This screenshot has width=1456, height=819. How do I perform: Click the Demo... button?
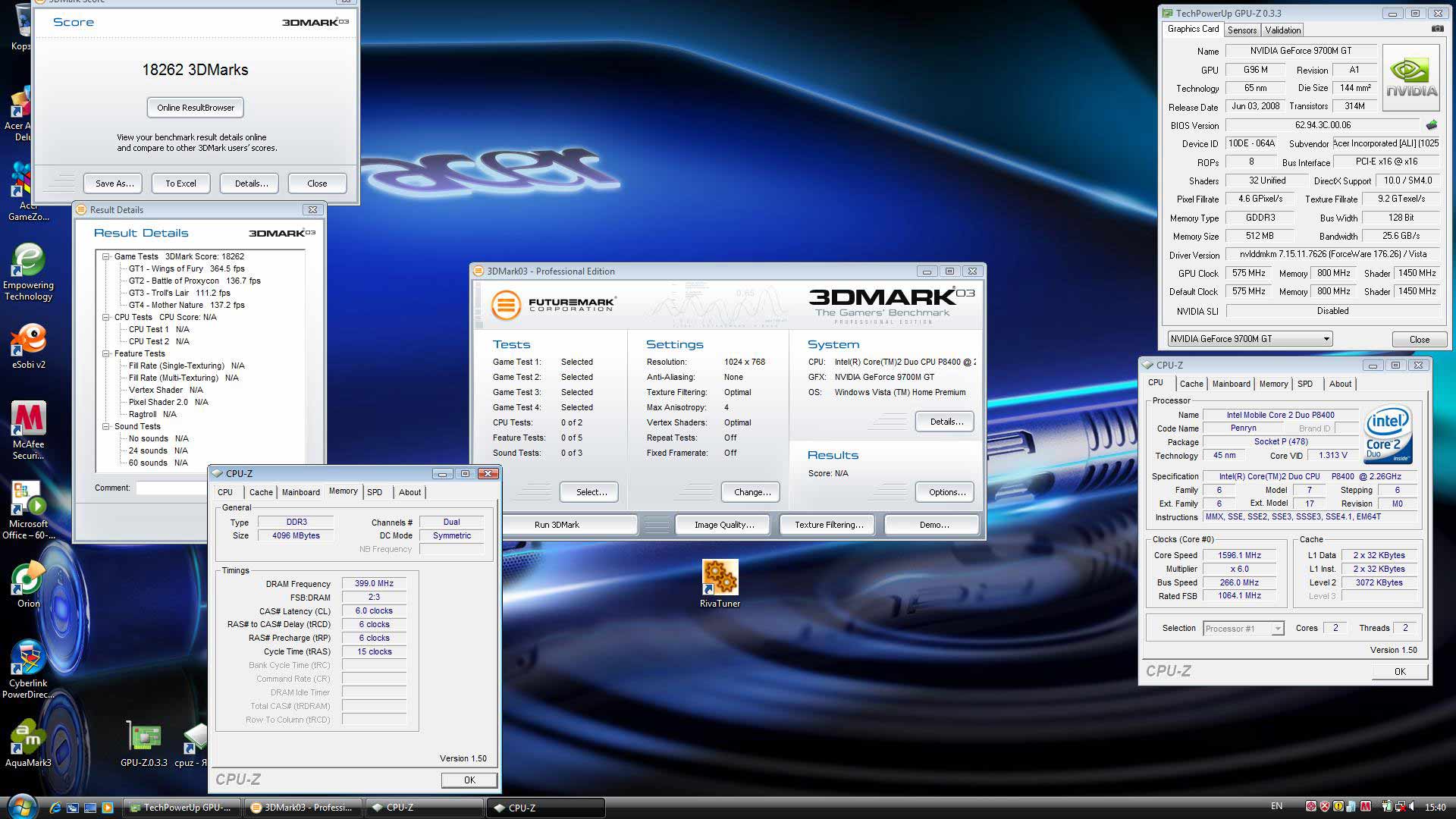click(x=934, y=525)
